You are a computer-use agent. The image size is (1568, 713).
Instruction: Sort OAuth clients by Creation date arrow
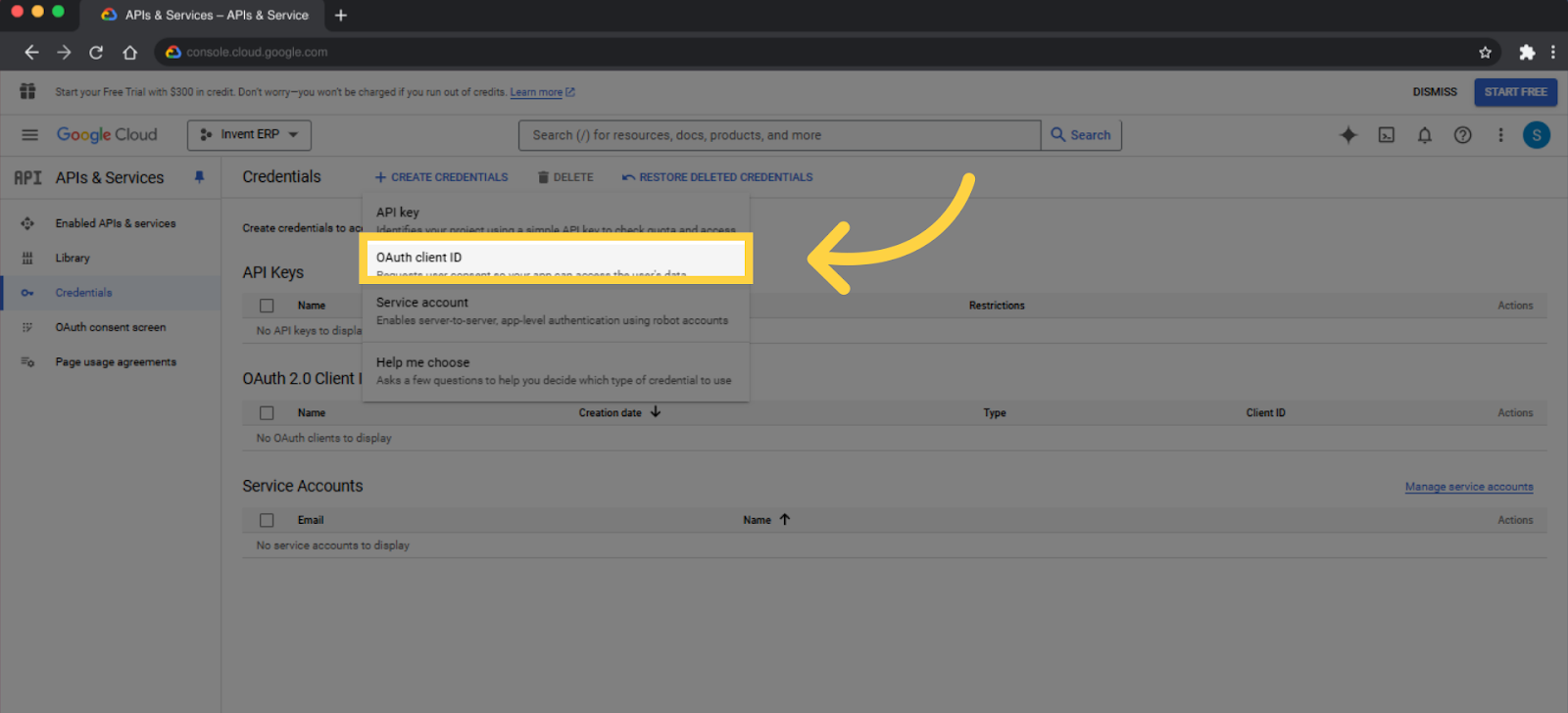tap(656, 412)
